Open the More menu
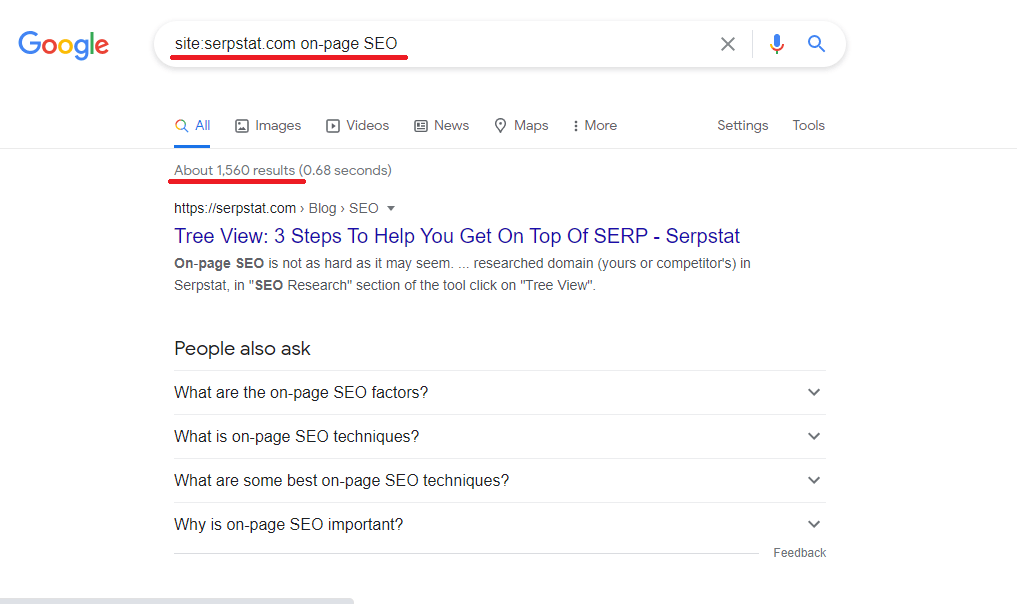 595,126
